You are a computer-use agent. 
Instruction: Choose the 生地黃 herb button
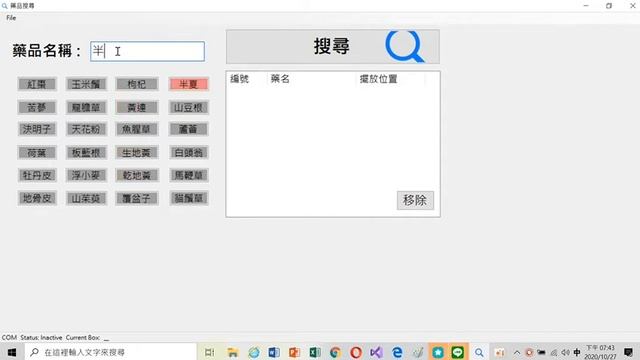(136, 153)
